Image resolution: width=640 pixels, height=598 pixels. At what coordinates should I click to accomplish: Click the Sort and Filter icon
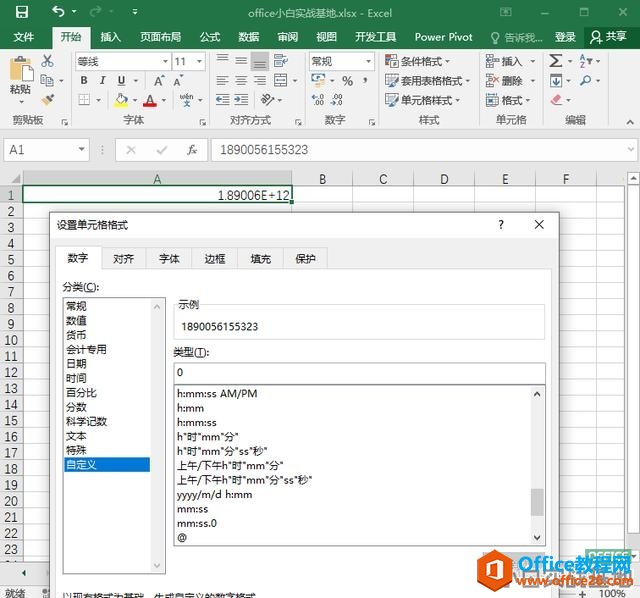click(x=586, y=61)
